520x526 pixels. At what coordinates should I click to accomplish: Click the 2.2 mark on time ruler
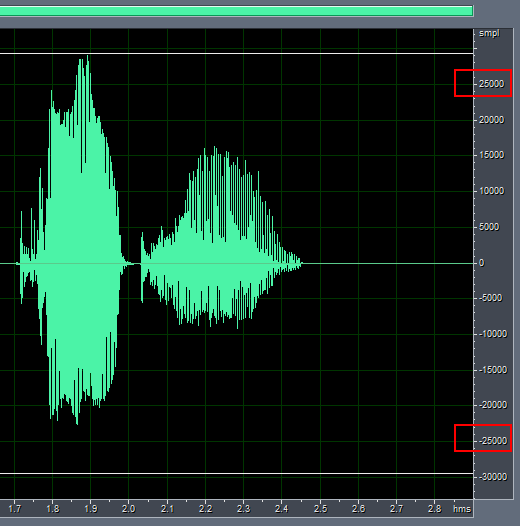pos(205,509)
